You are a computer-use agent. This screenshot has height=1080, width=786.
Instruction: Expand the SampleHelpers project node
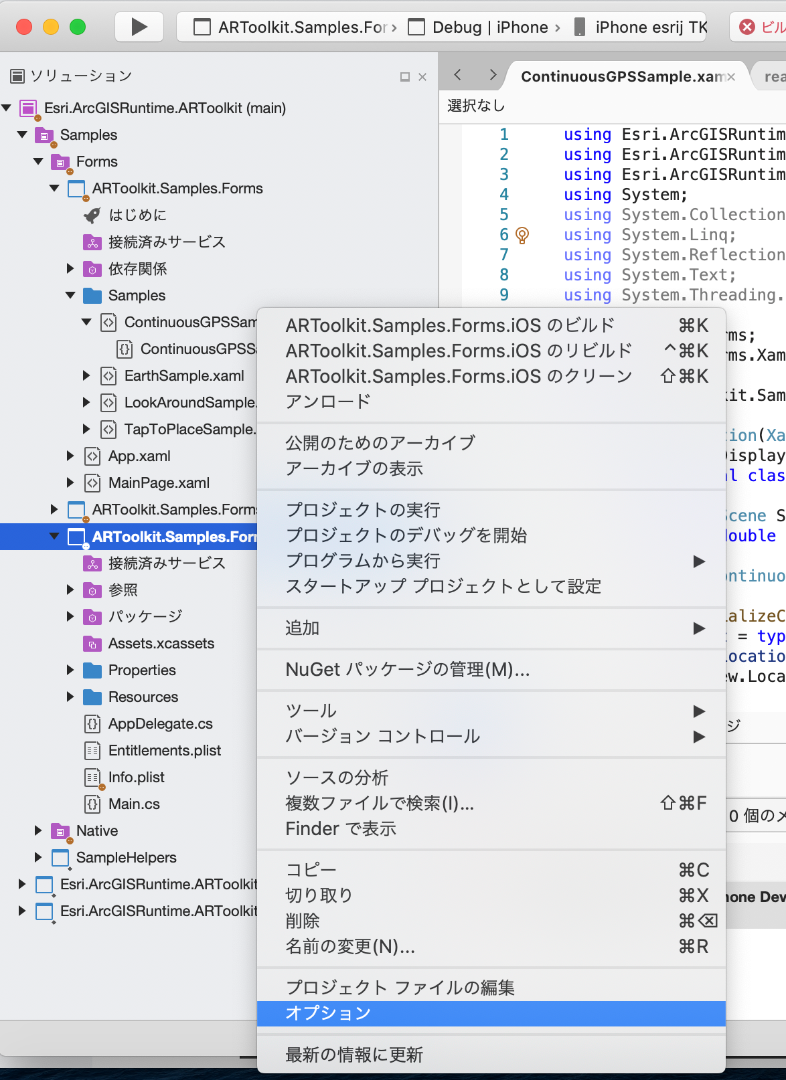(x=39, y=858)
